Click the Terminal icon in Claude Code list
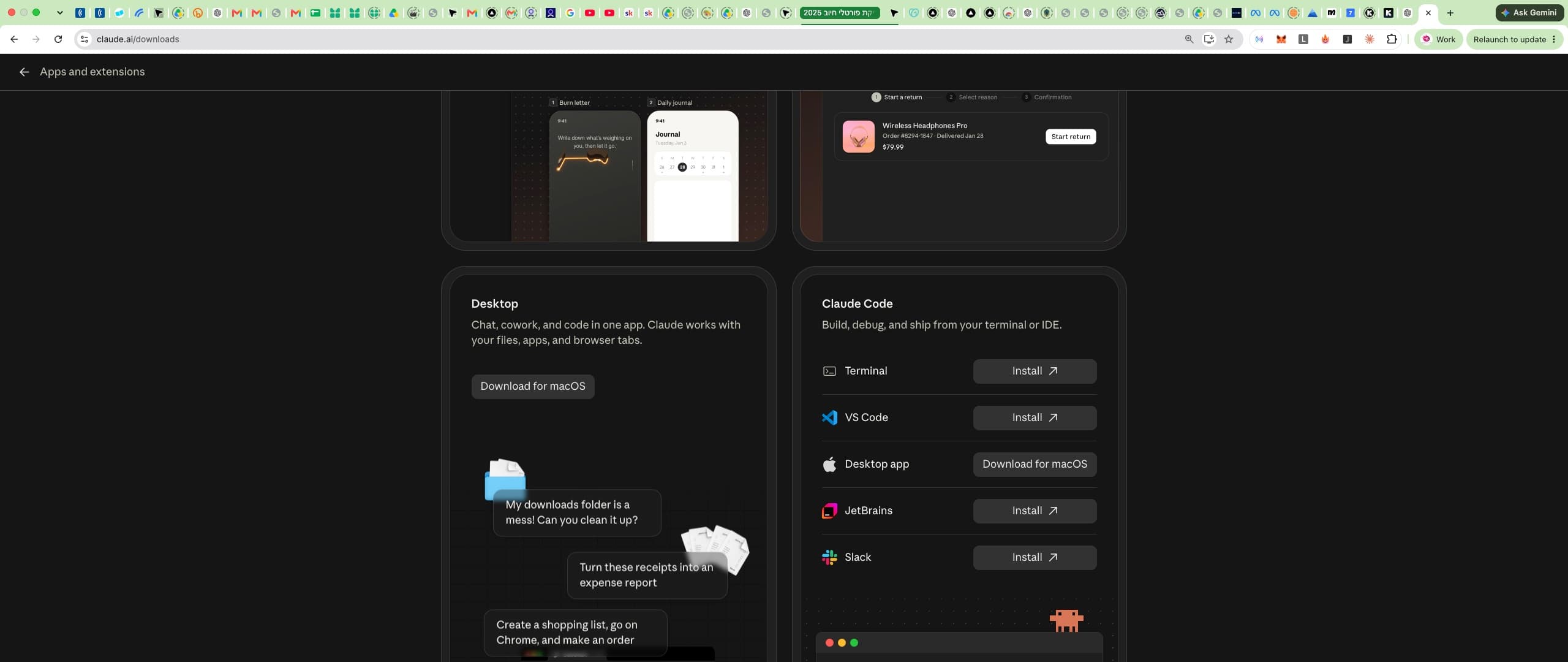 coord(829,371)
